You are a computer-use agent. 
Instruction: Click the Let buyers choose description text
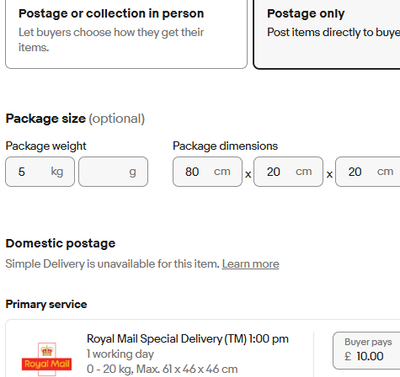[111, 40]
